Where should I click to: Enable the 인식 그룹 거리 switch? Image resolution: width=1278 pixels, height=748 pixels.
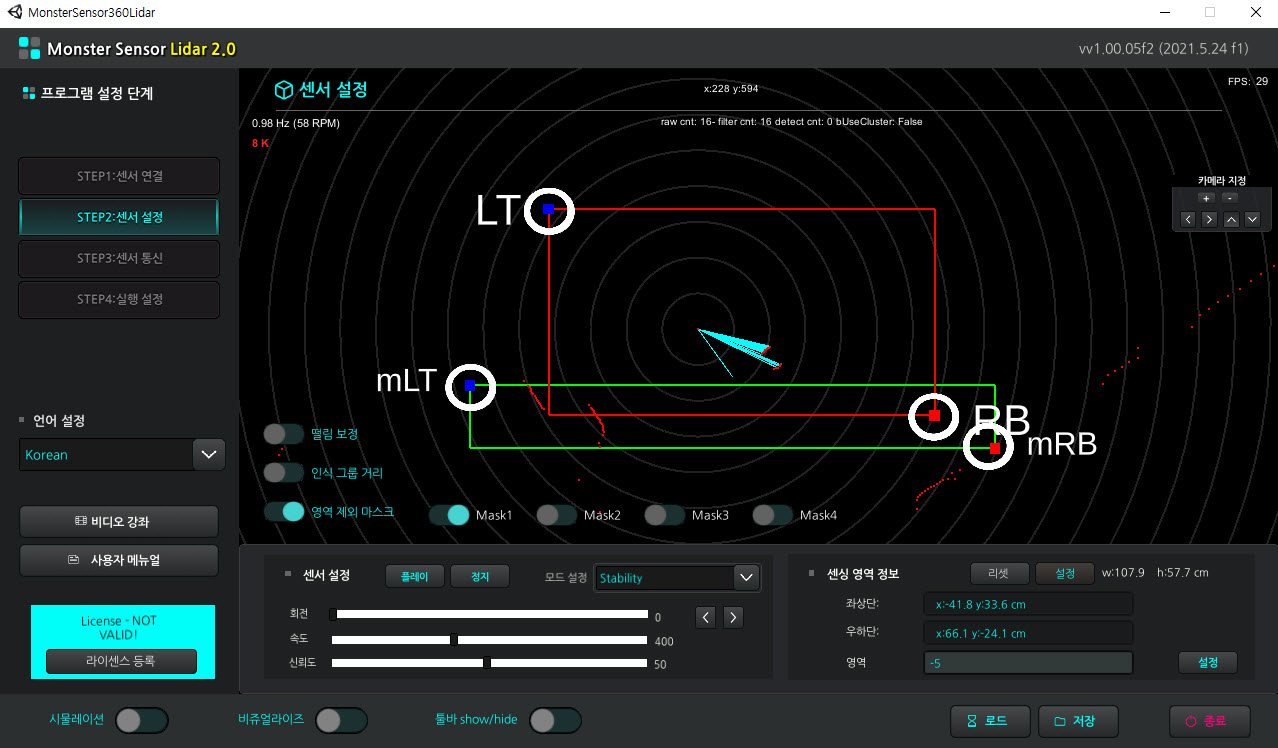coord(284,473)
